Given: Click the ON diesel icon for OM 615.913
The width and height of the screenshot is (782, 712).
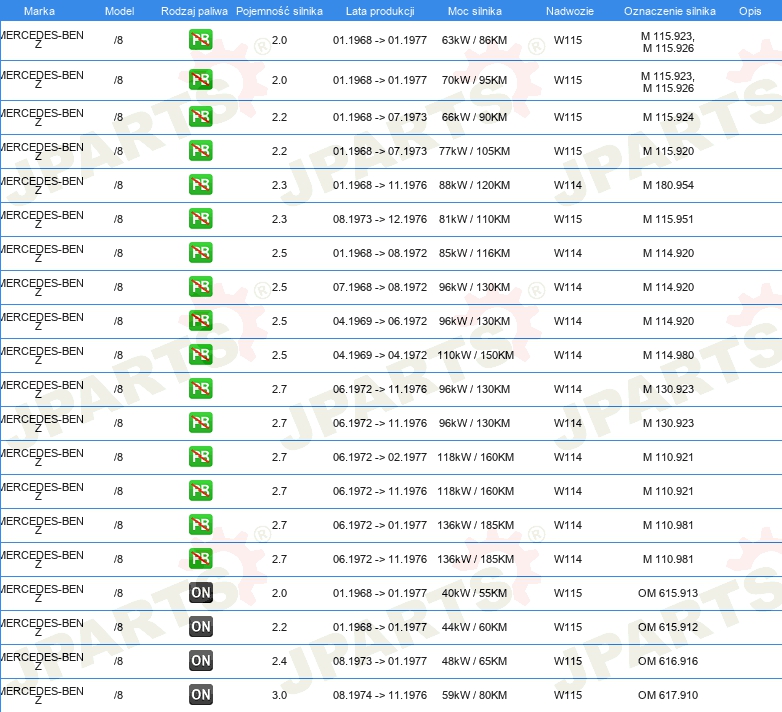Looking at the screenshot, I should 200,593.
